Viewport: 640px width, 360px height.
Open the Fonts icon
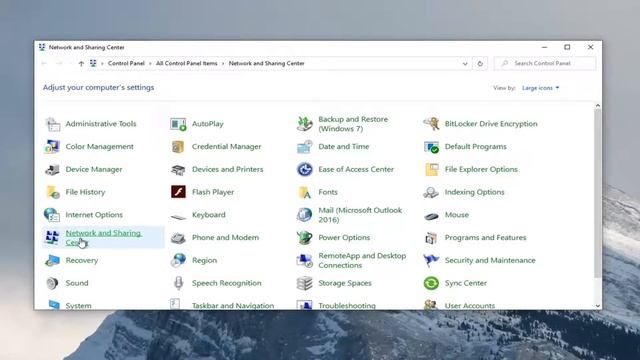click(x=304, y=192)
